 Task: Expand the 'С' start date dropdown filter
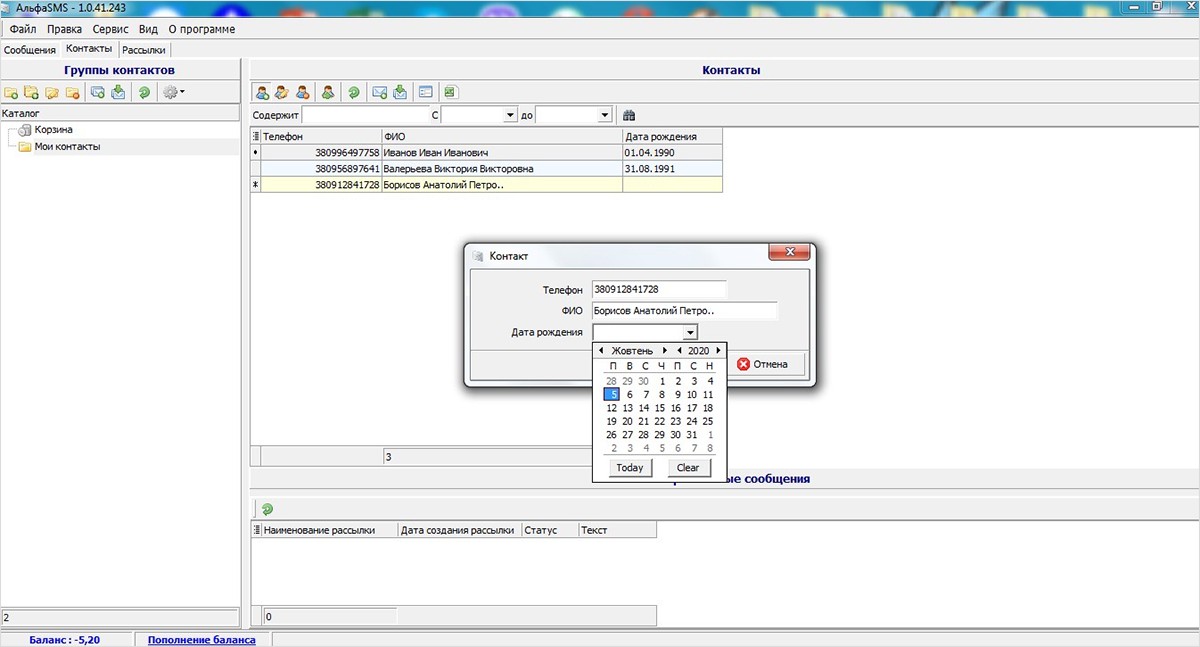tap(511, 116)
